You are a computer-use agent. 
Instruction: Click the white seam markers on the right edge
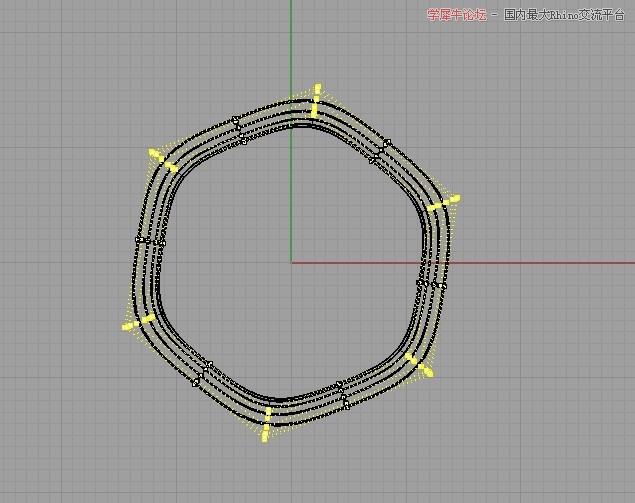click(432, 284)
